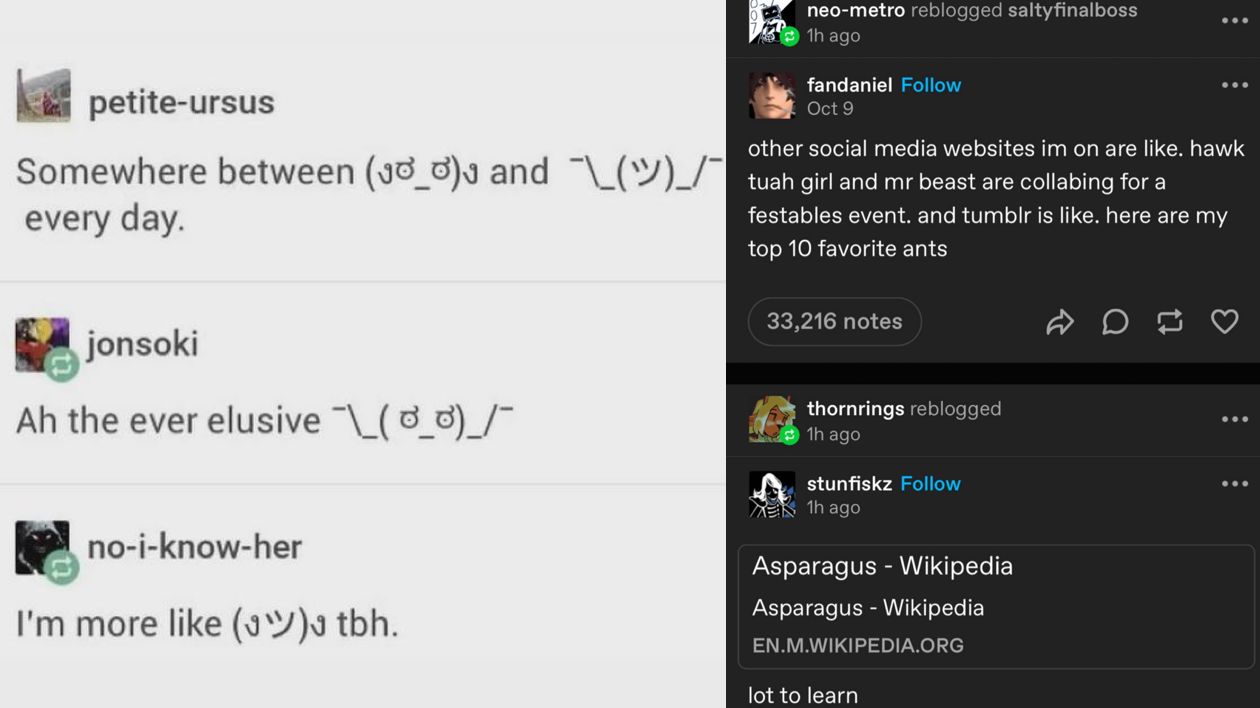1260x708 pixels.
Task: Visit saltyfinalboss's blog
Action: pyautogui.click(x=1072, y=11)
